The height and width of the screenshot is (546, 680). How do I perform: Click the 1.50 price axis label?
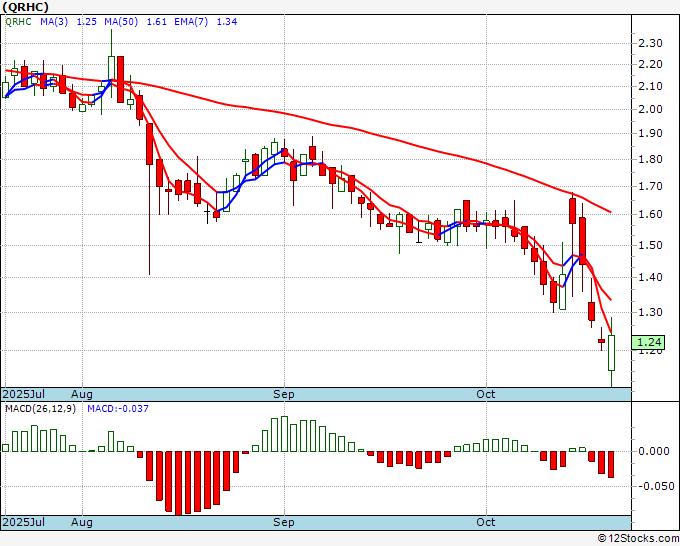pyautogui.click(x=651, y=245)
